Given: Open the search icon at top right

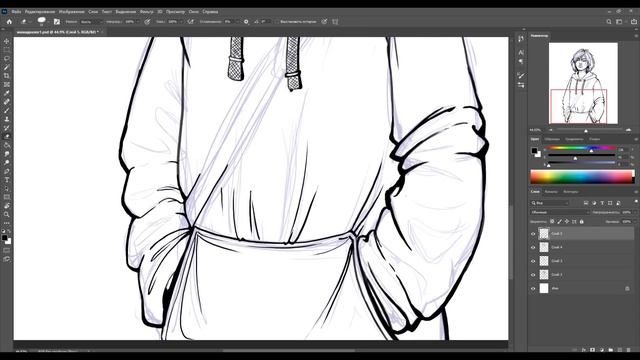Looking at the screenshot, I should [x=609, y=22].
